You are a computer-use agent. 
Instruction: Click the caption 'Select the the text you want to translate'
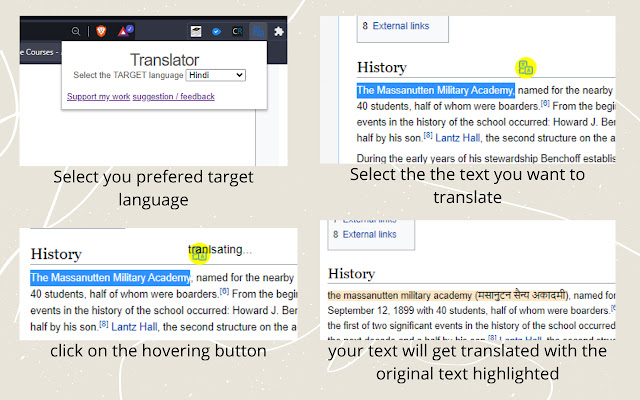(x=467, y=186)
